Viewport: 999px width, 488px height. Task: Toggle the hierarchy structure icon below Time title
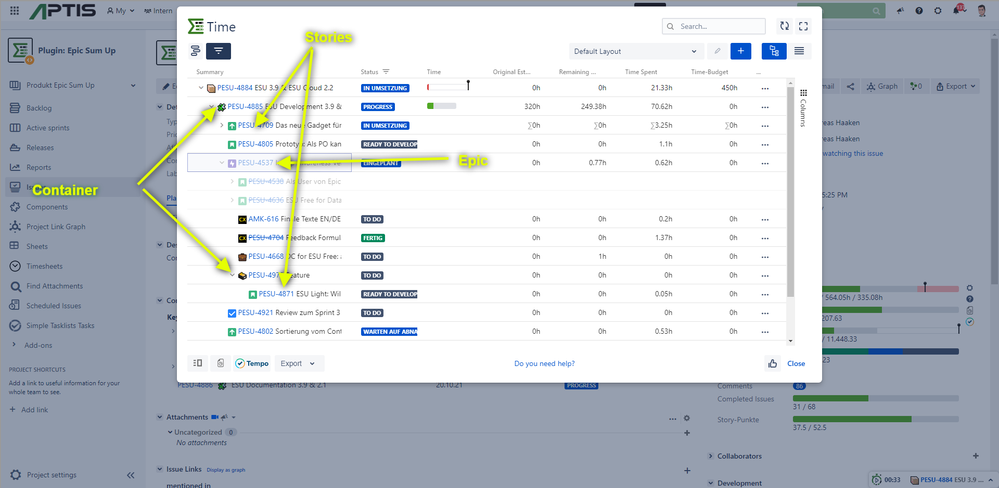(196, 51)
